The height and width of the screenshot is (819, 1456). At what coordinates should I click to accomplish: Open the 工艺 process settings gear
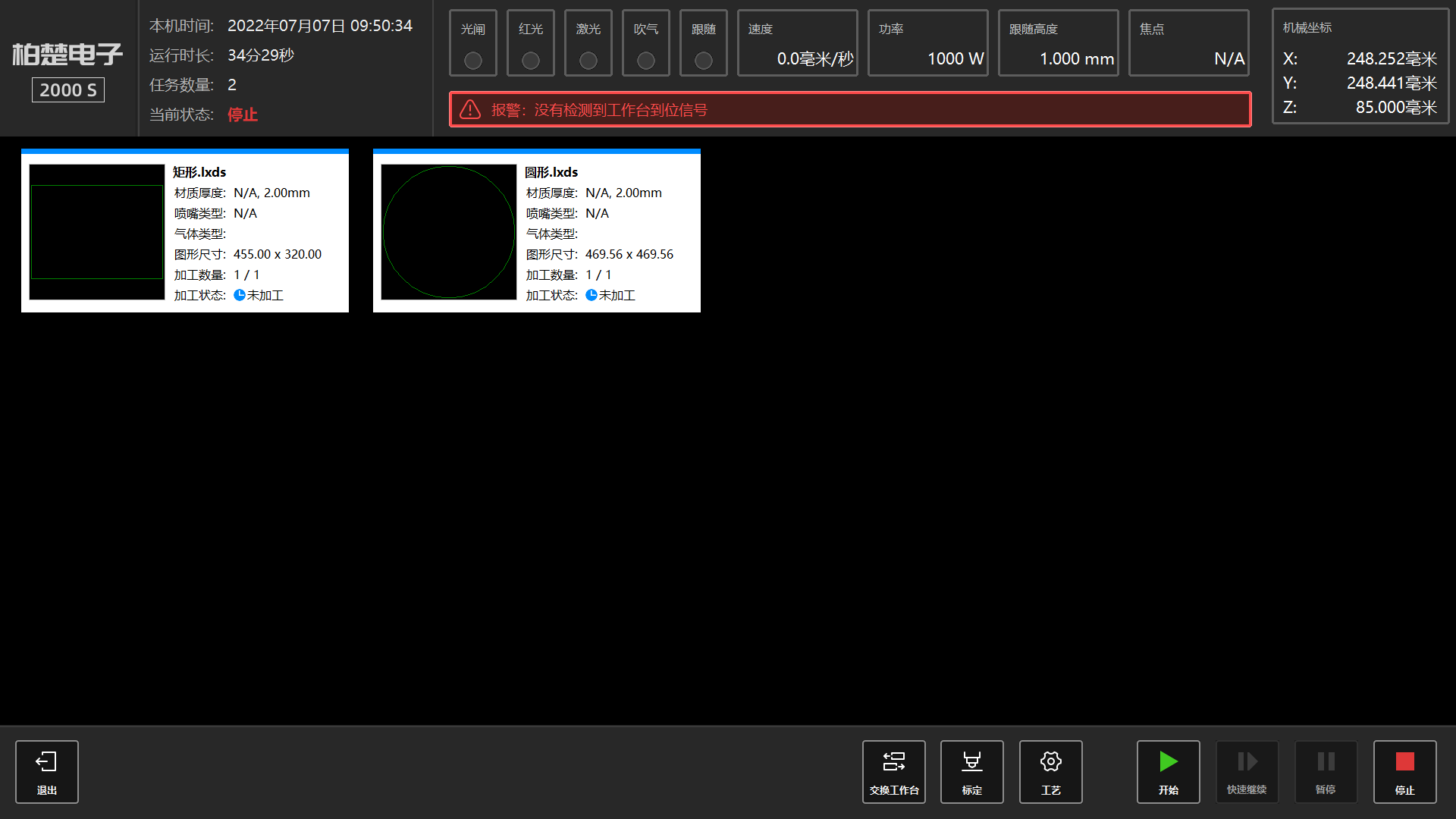click(x=1051, y=771)
